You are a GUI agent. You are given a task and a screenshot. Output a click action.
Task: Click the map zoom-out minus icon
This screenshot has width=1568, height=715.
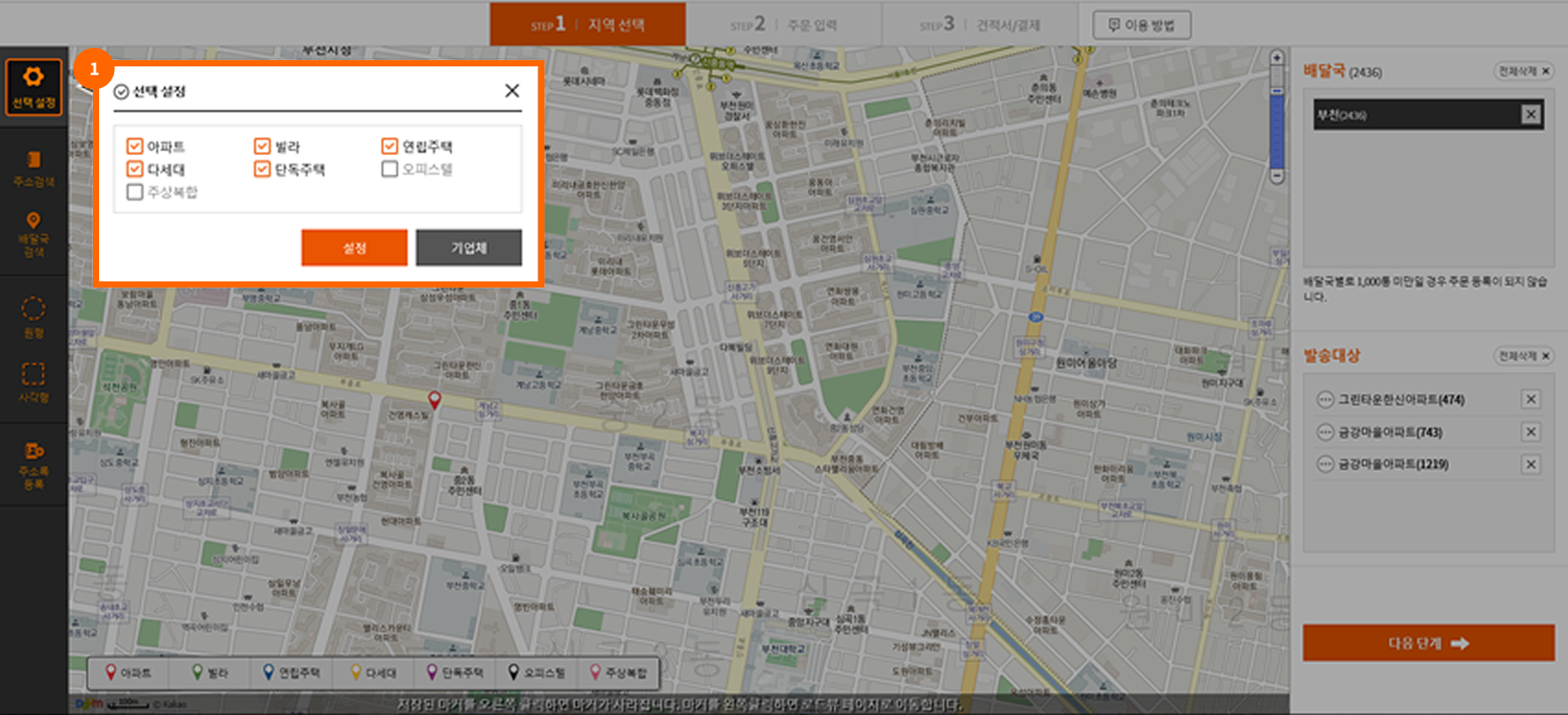tap(1277, 176)
